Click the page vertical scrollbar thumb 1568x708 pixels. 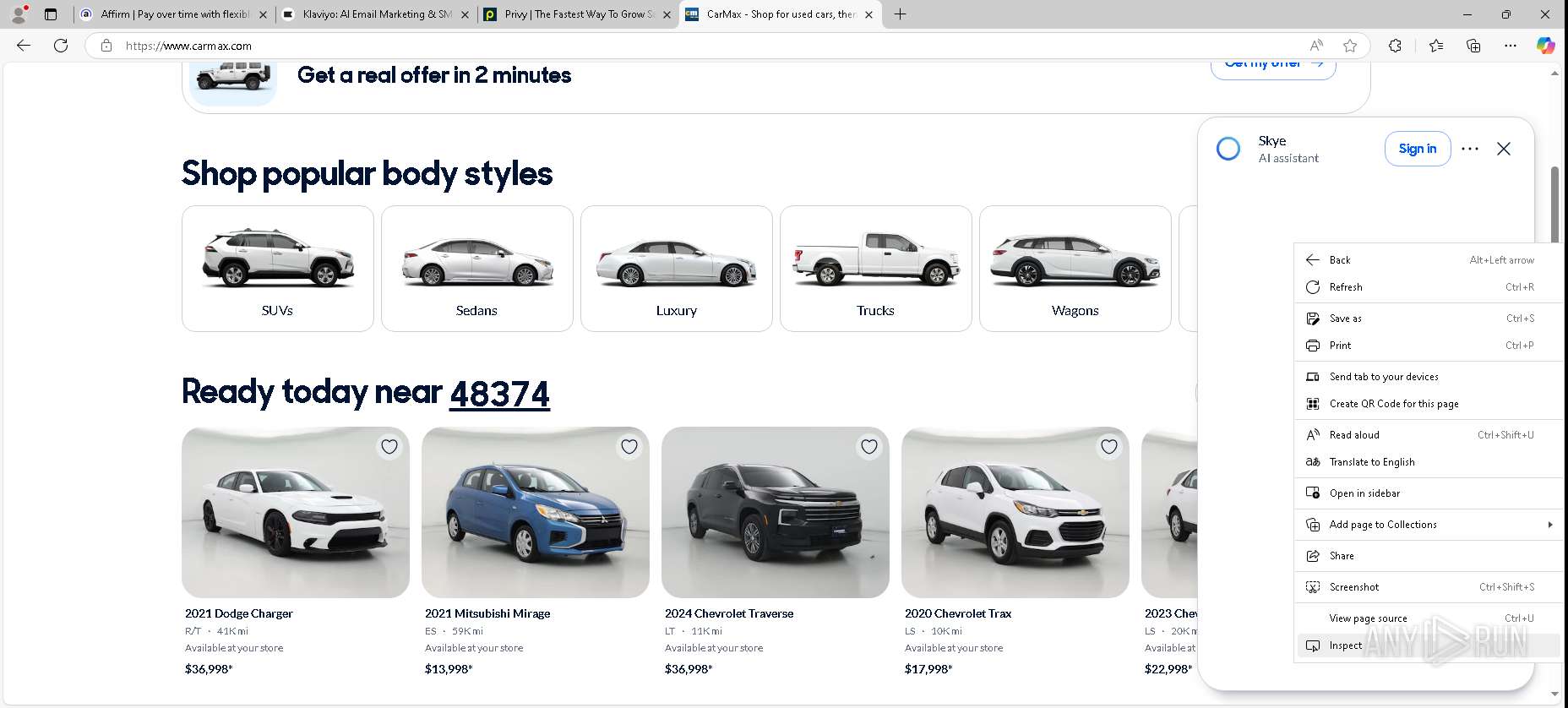click(x=1554, y=205)
